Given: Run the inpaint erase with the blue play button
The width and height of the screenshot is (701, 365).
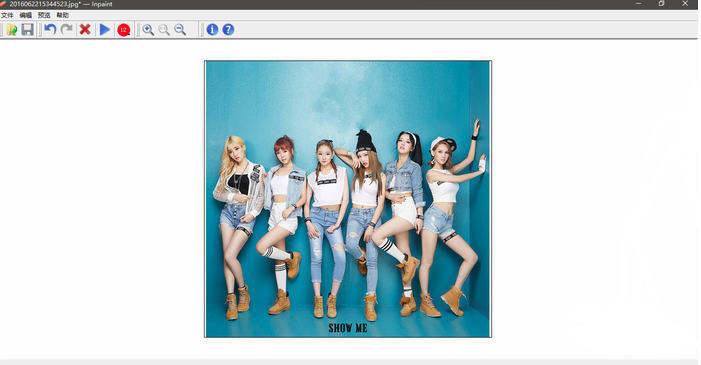Looking at the screenshot, I should tap(105, 30).
